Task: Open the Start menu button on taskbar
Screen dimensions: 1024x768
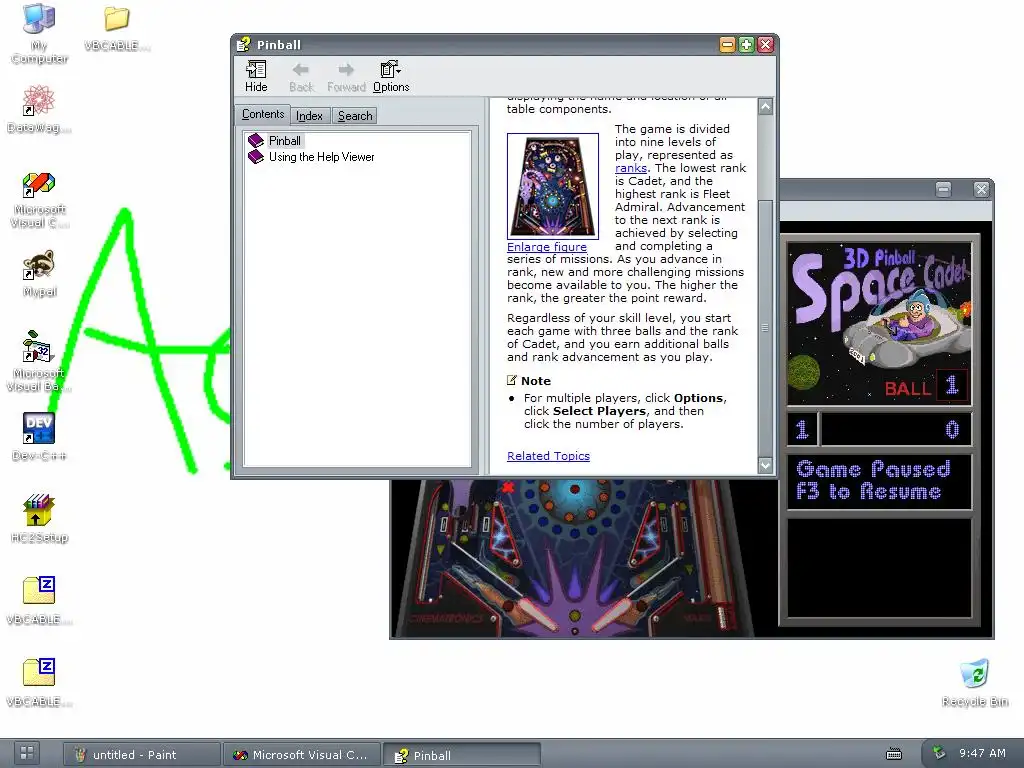Action: [27, 752]
